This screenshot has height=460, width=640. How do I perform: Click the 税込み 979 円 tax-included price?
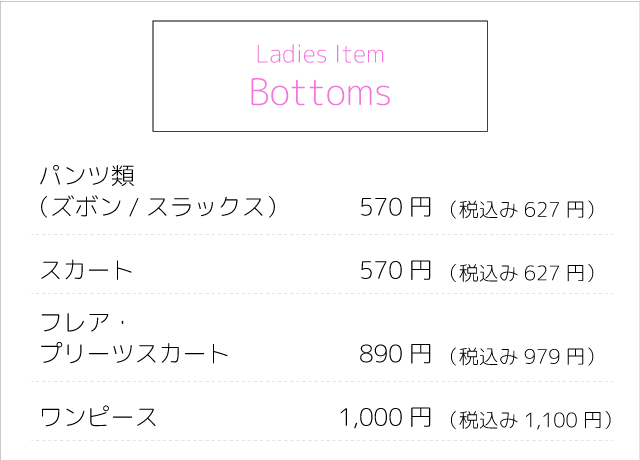pyautogui.click(x=523, y=356)
